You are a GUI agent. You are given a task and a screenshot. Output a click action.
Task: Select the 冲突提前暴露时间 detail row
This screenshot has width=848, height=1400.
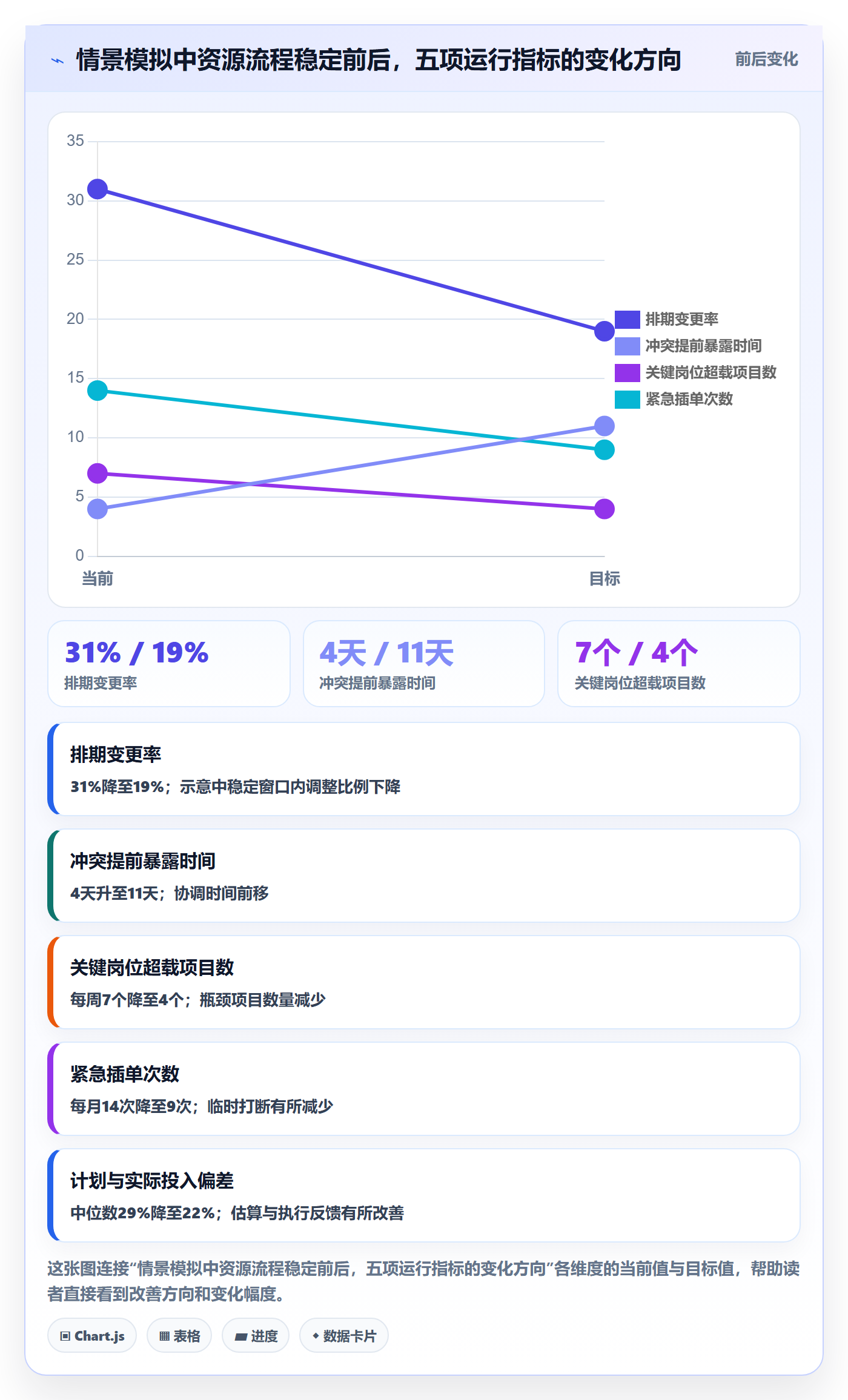pyautogui.click(x=424, y=876)
